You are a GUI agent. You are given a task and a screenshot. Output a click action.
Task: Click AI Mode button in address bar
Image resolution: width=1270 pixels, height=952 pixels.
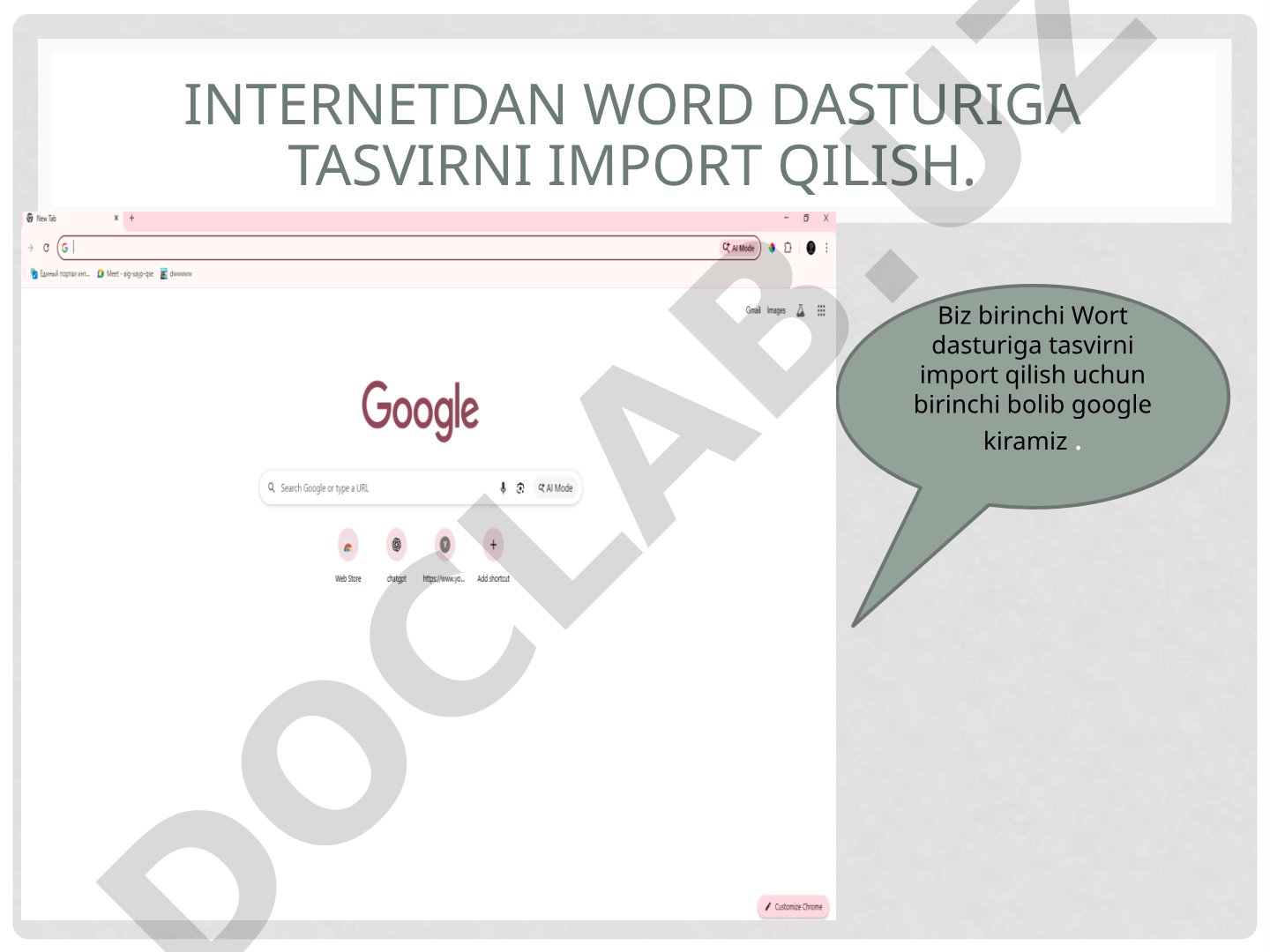tap(739, 249)
